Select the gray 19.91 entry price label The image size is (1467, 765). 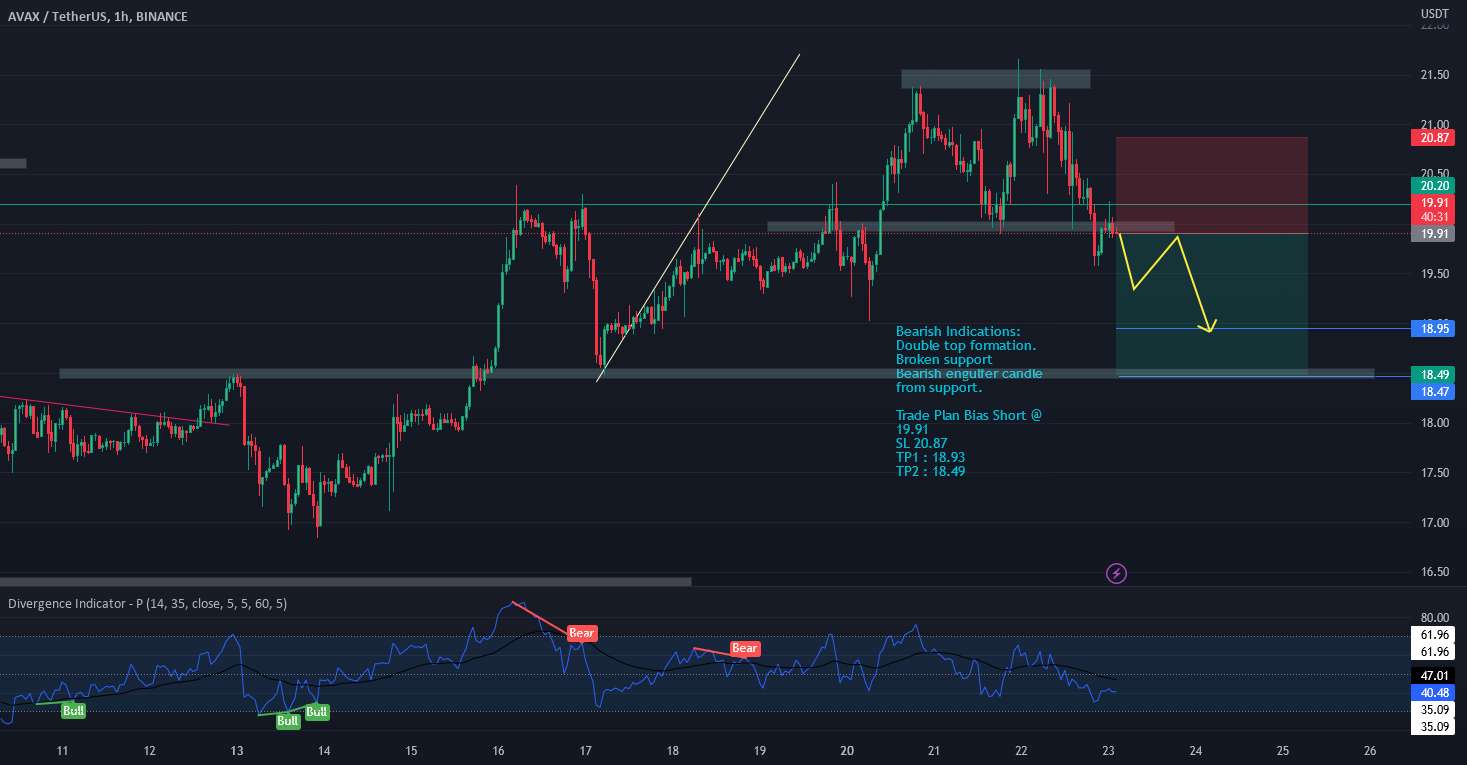click(1431, 234)
